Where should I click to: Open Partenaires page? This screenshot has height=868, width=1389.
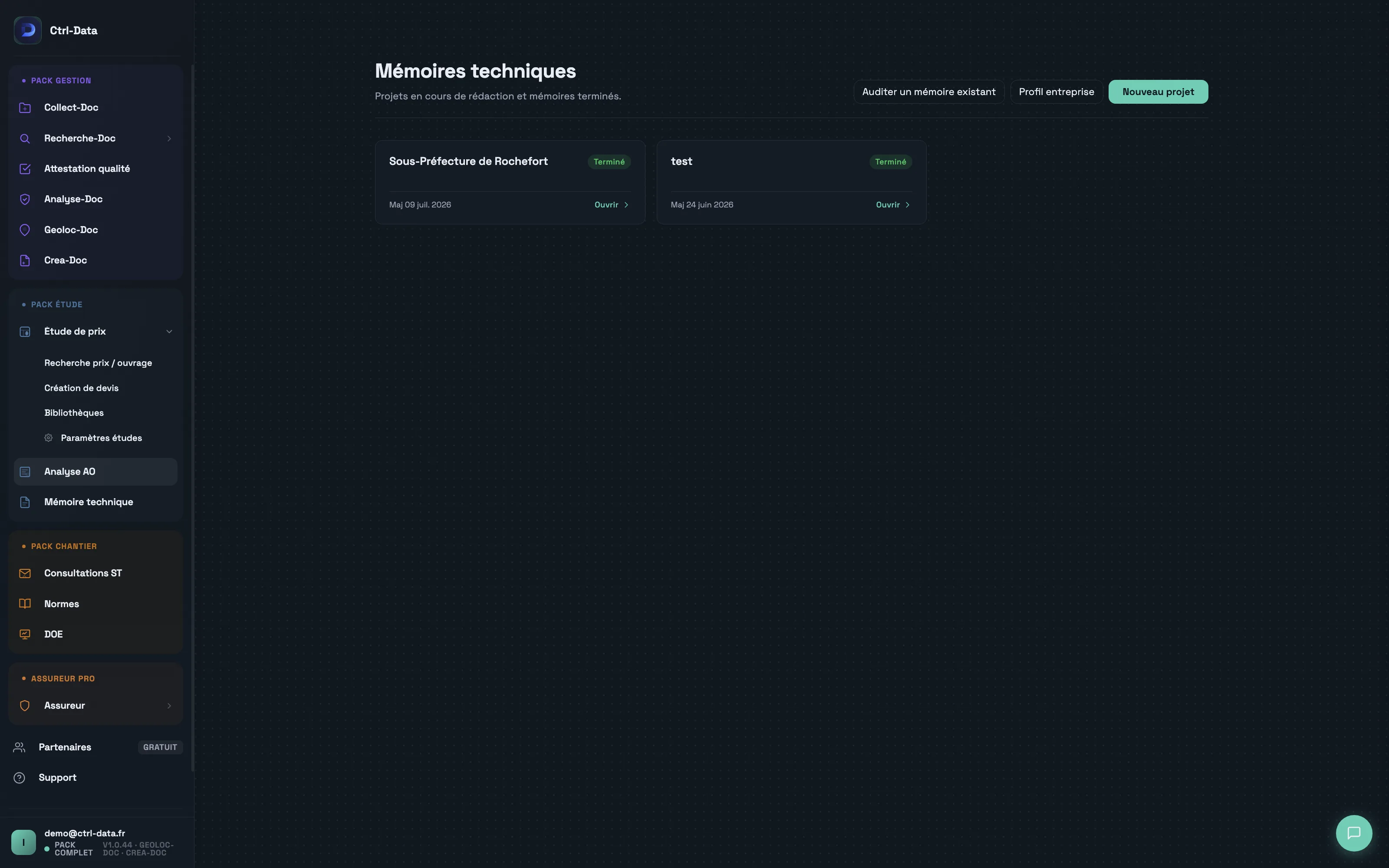[65, 747]
